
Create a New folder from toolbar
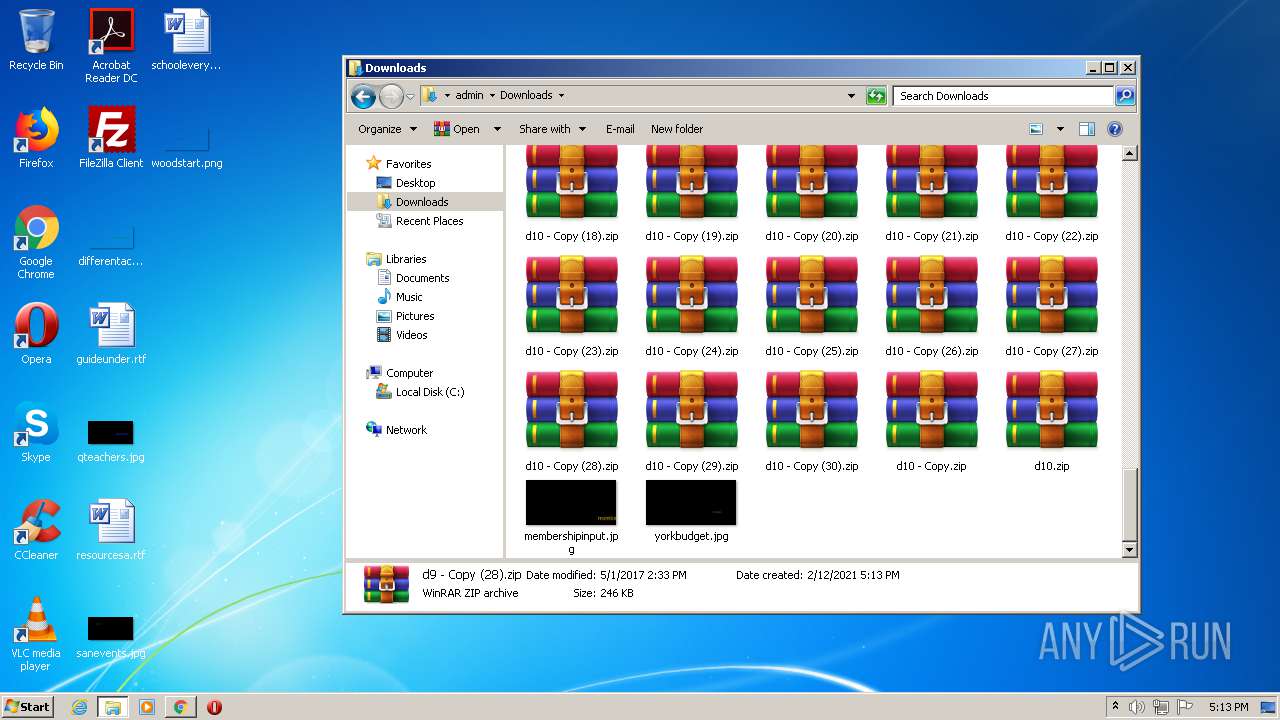click(x=677, y=129)
